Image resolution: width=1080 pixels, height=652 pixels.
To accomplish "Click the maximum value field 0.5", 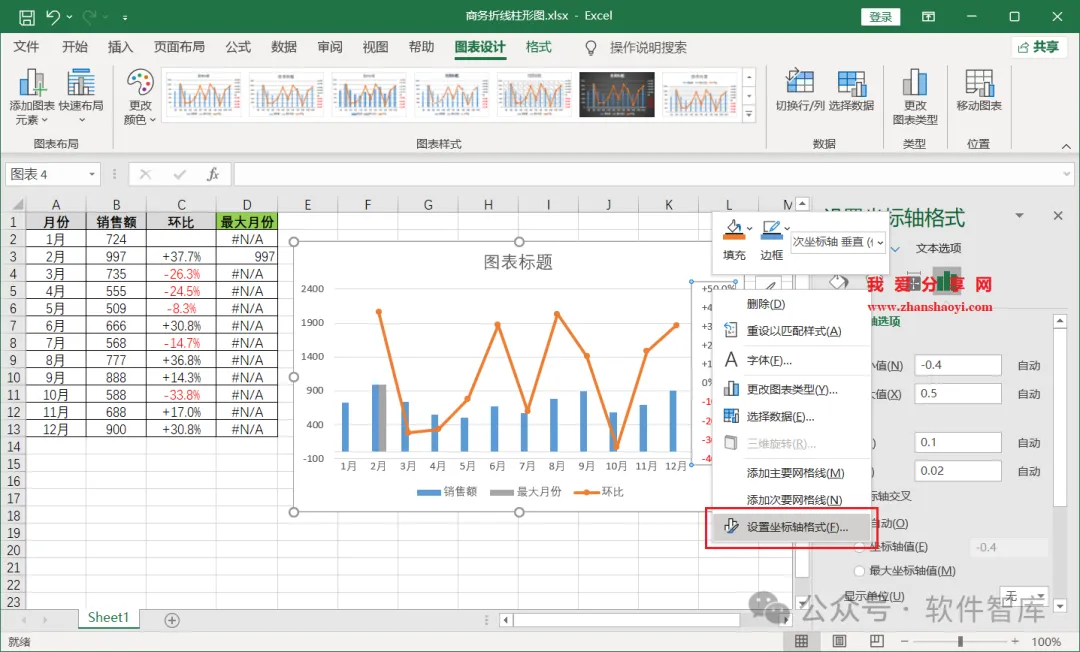I will click(x=957, y=393).
